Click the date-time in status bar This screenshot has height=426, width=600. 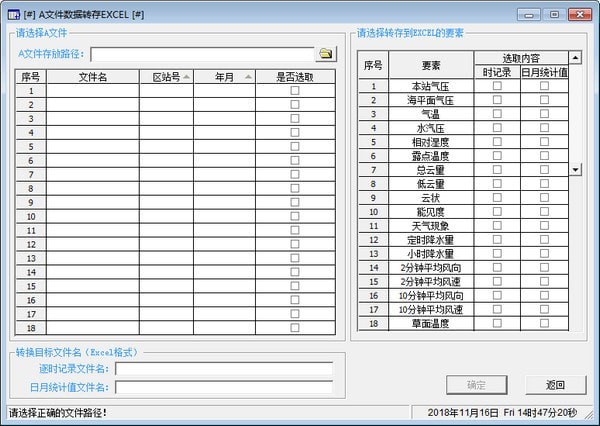pyautogui.click(x=502, y=413)
